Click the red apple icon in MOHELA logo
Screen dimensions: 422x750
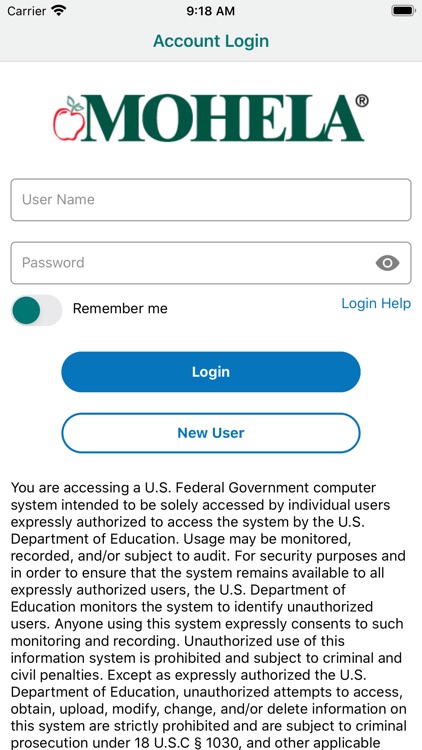pyautogui.click(x=68, y=119)
